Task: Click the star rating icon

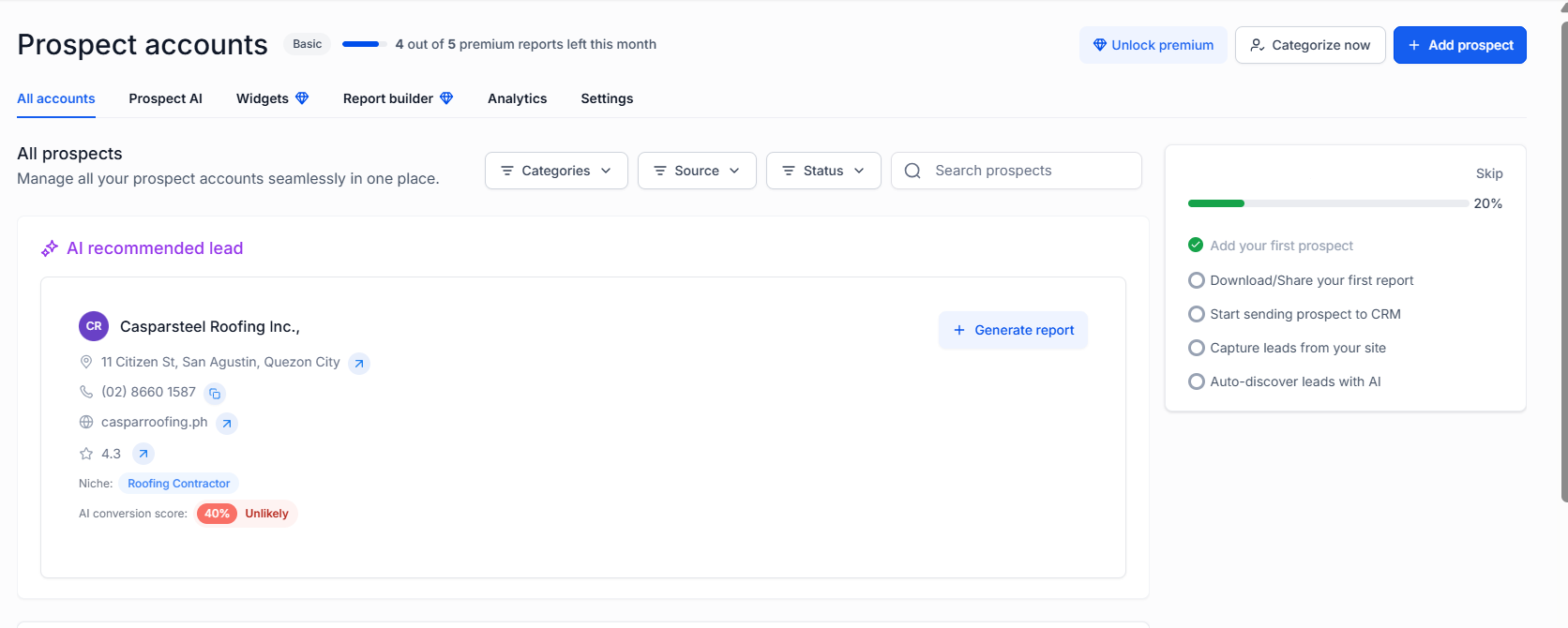Action: pyautogui.click(x=86, y=454)
